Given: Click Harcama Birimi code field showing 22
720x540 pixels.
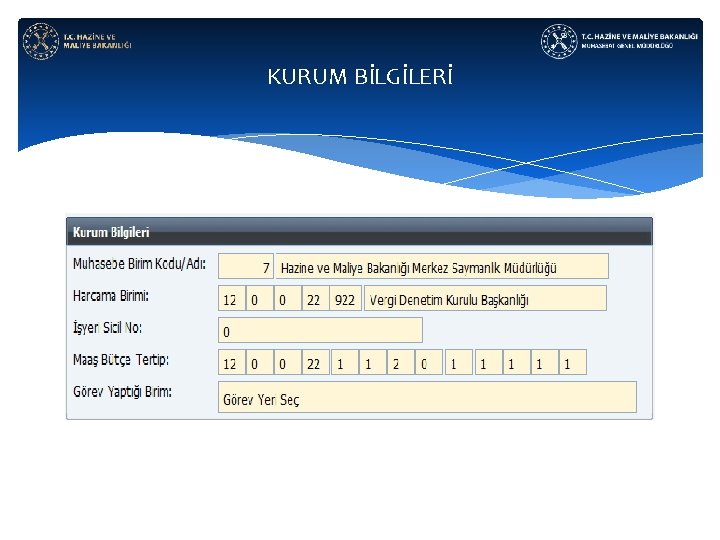Looking at the screenshot, I should pos(315,298).
